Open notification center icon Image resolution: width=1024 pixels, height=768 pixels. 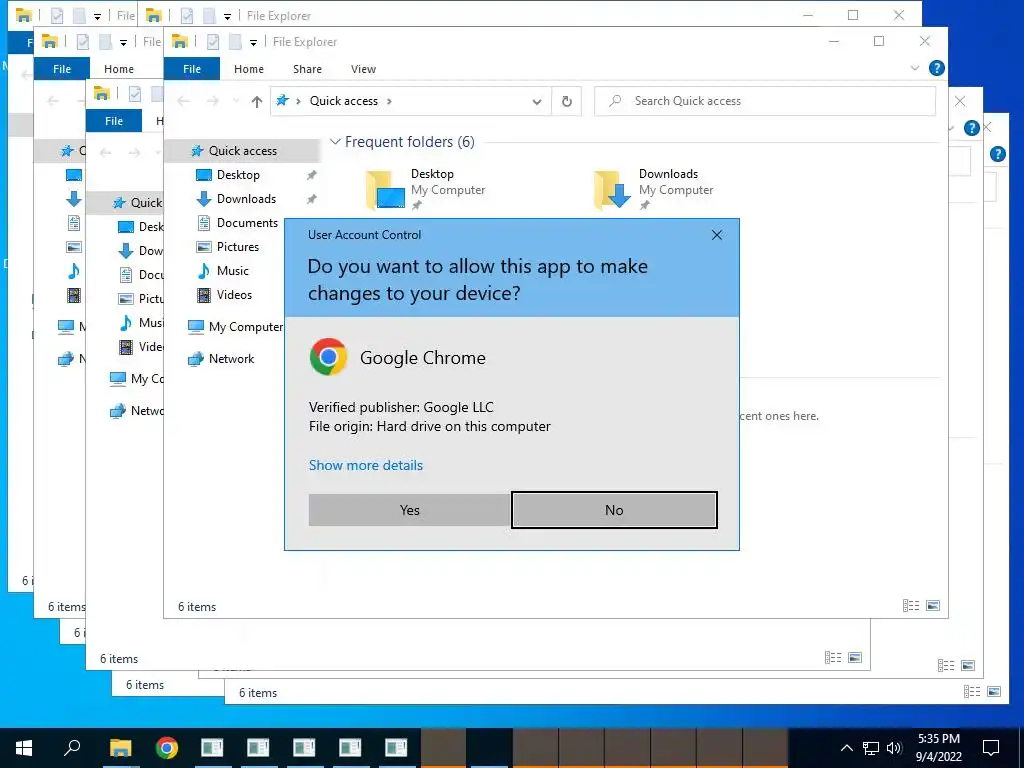(x=991, y=748)
